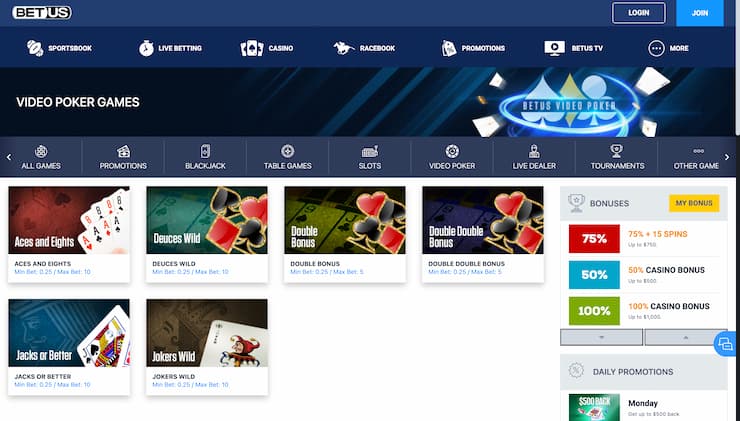Open the Racebook menu item
The width and height of the screenshot is (740, 421).
pyautogui.click(x=364, y=48)
